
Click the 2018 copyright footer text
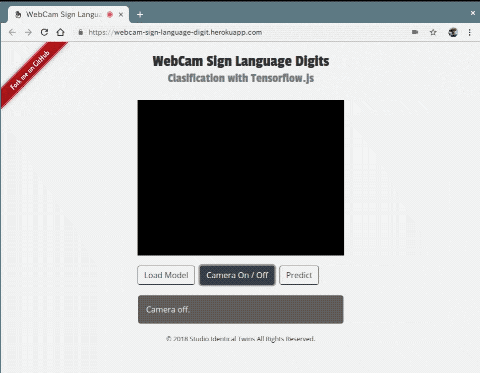pos(240,339)
